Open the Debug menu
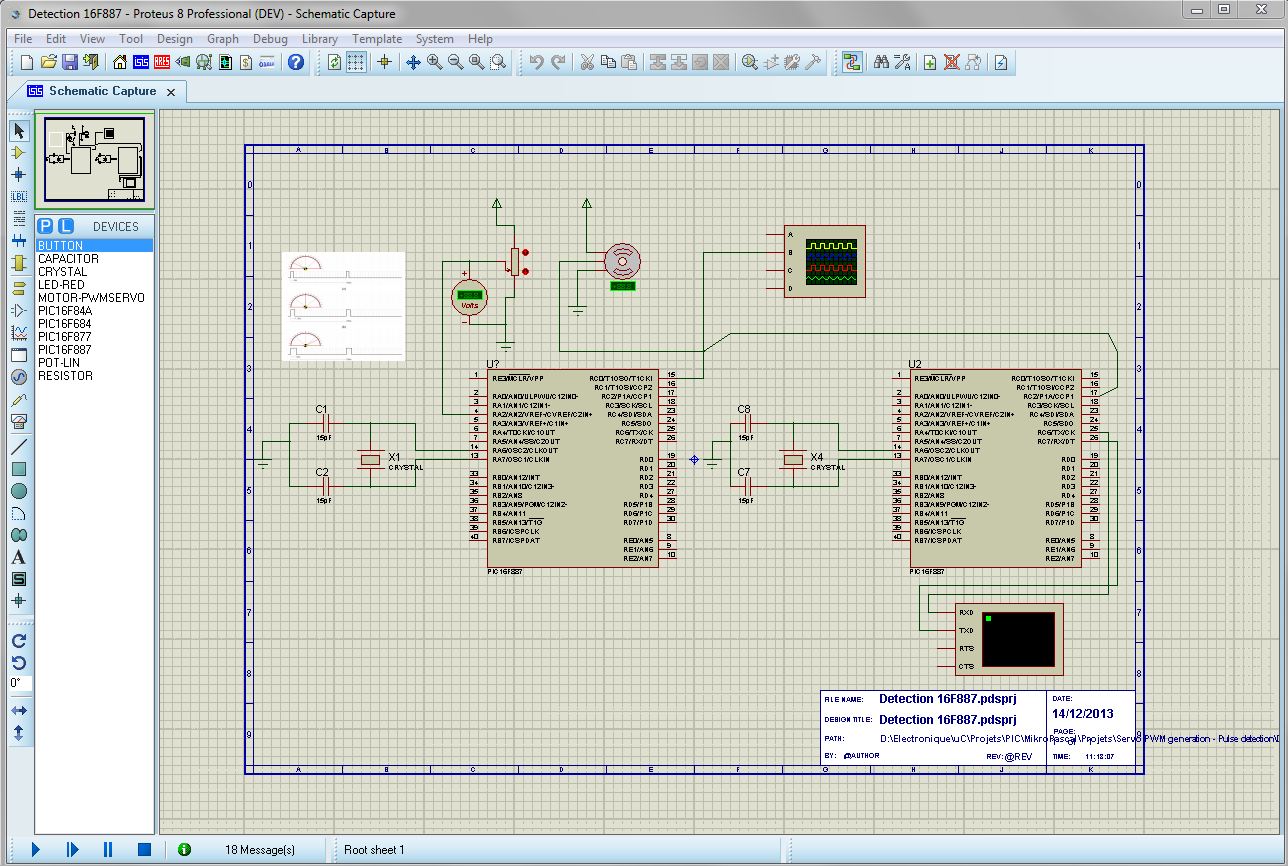 click(270, 39)
